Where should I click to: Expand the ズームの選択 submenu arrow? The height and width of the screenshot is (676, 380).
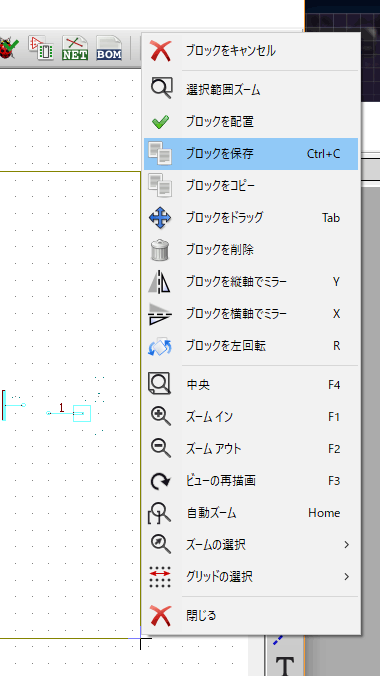pyautogui.click(x=346, y=545)
